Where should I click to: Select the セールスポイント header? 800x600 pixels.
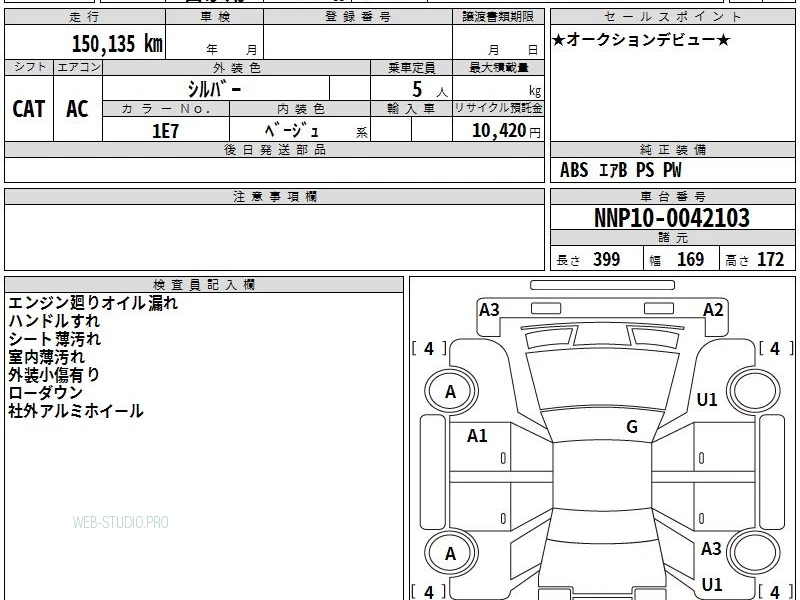tap(673, 17)
